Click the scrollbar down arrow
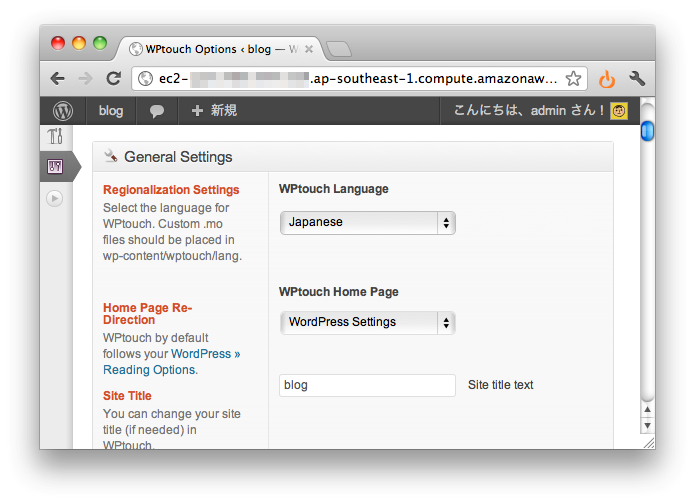Viewport: 695px width, 504px height. coord(648,426)
